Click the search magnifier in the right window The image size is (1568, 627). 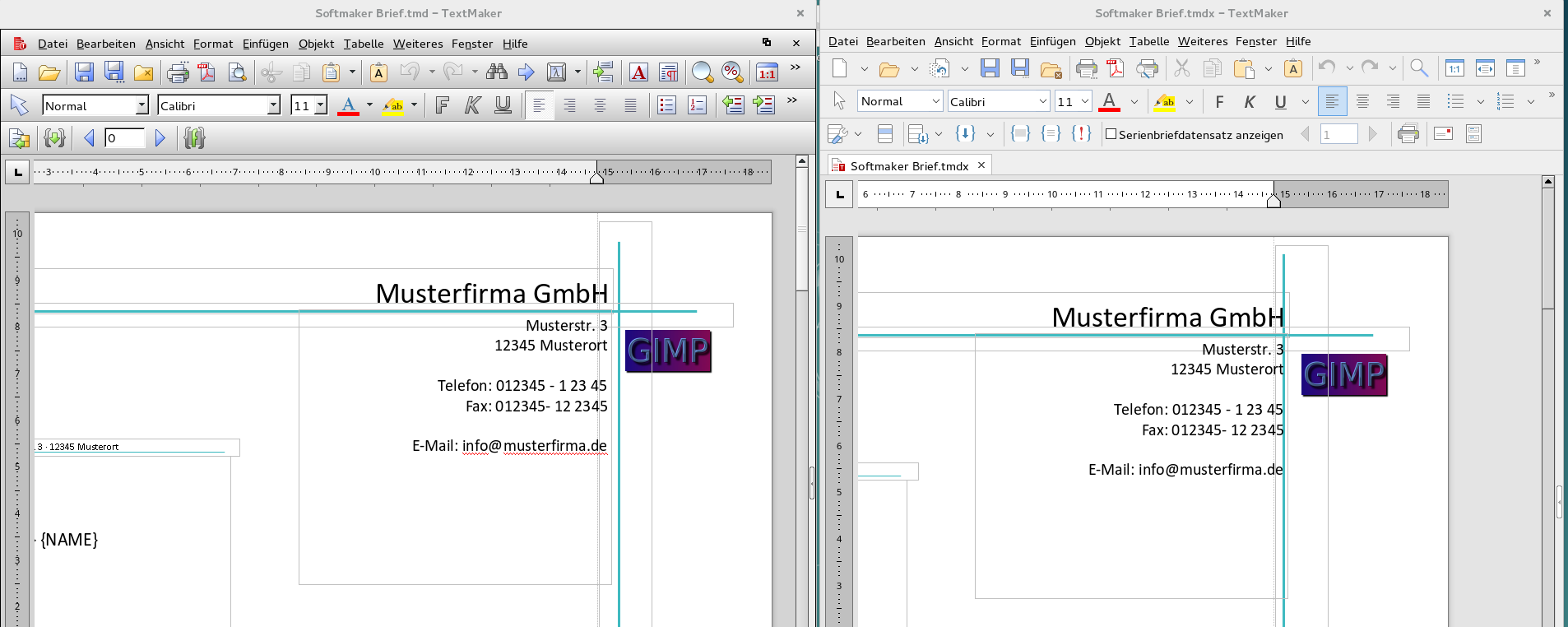(x=1419, y=67)
